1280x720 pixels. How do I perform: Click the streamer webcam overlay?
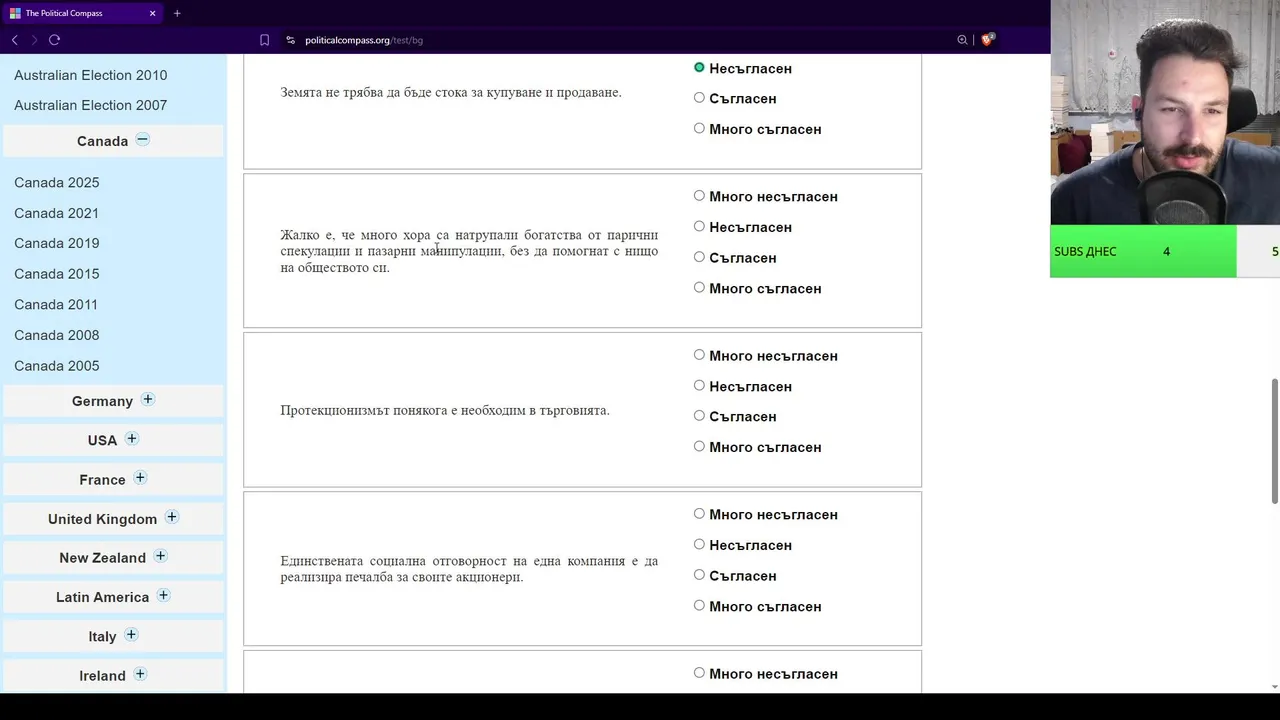[x=1165, y=112]
